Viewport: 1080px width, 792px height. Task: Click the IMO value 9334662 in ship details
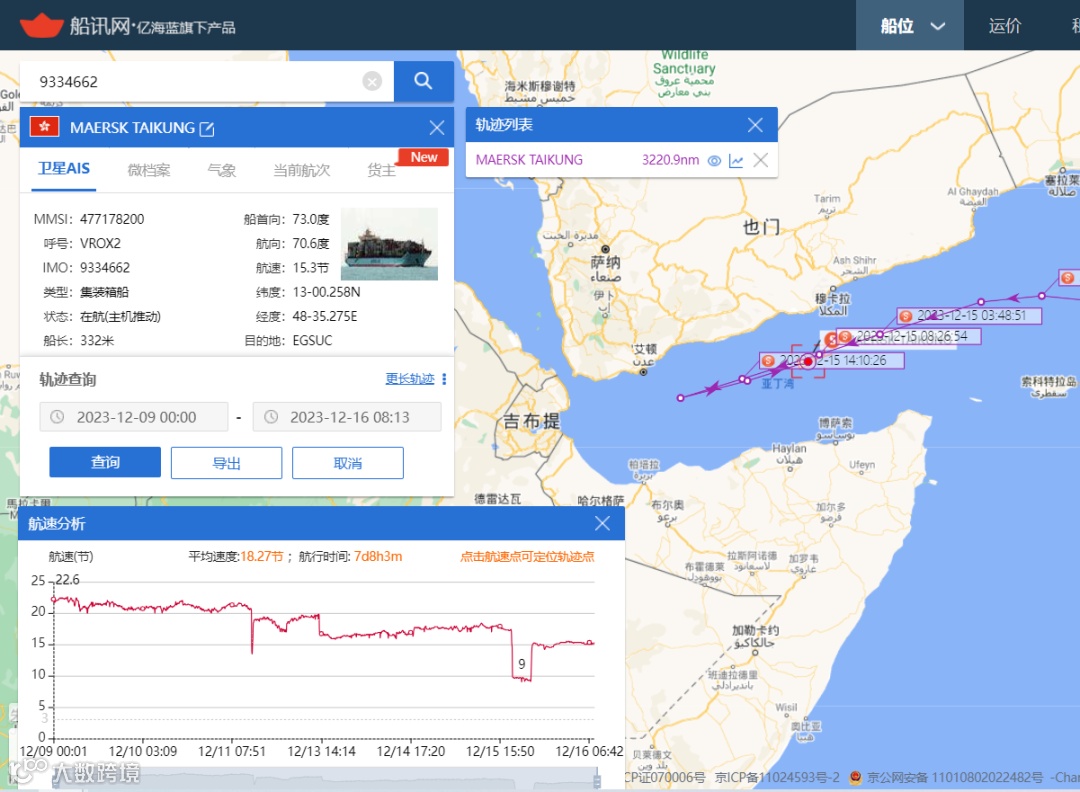[x=105, y=268]
